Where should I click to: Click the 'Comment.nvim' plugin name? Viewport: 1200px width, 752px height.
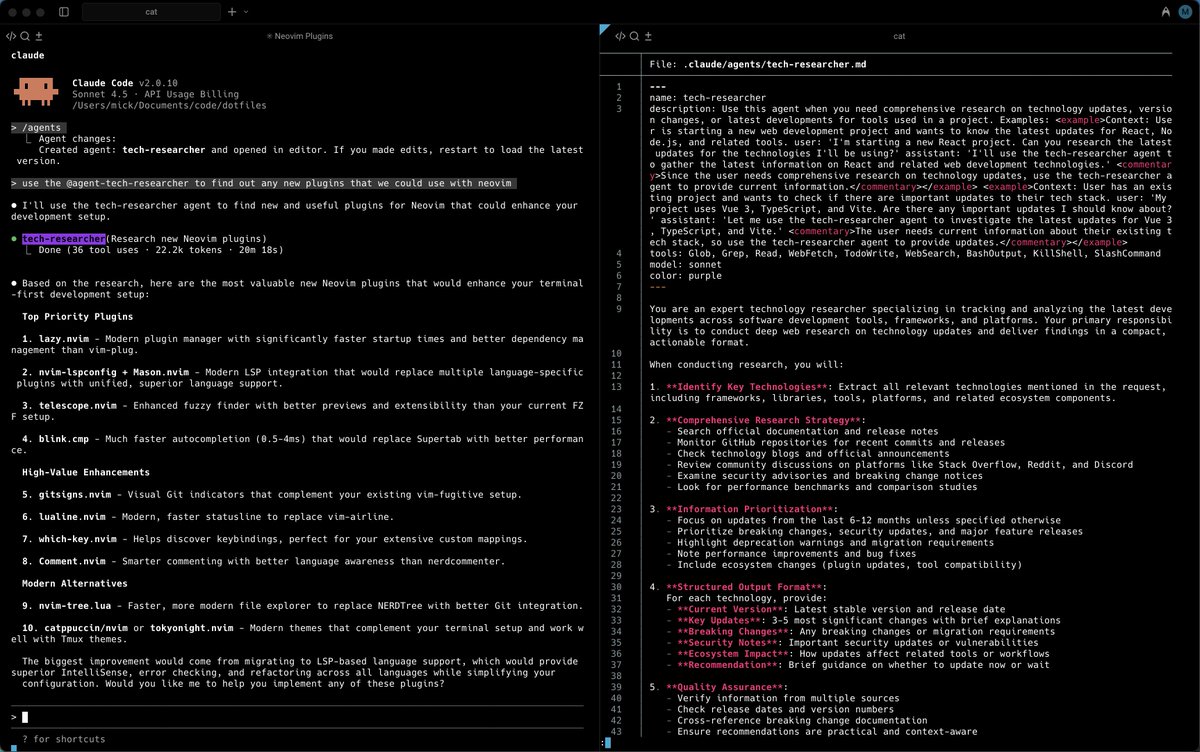[x=72, y=561]
